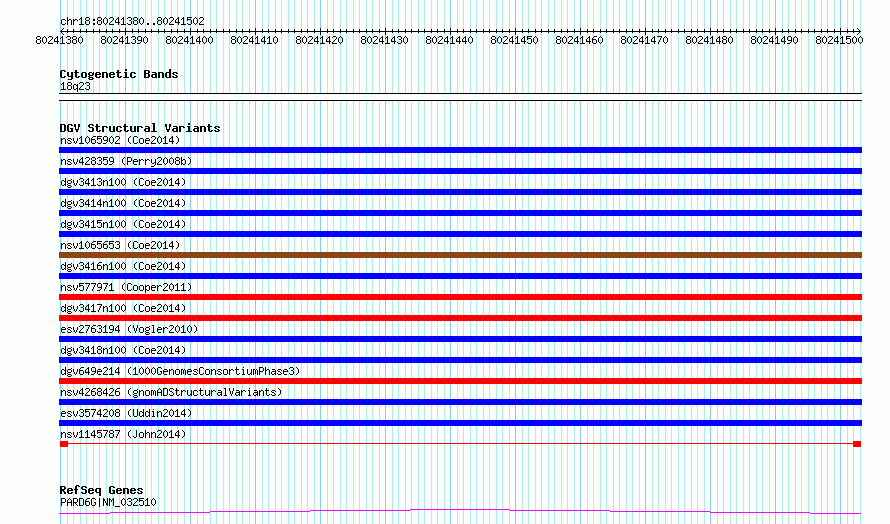
Task: Click the blue bar under esv3574208
Action: pos(460,423)
